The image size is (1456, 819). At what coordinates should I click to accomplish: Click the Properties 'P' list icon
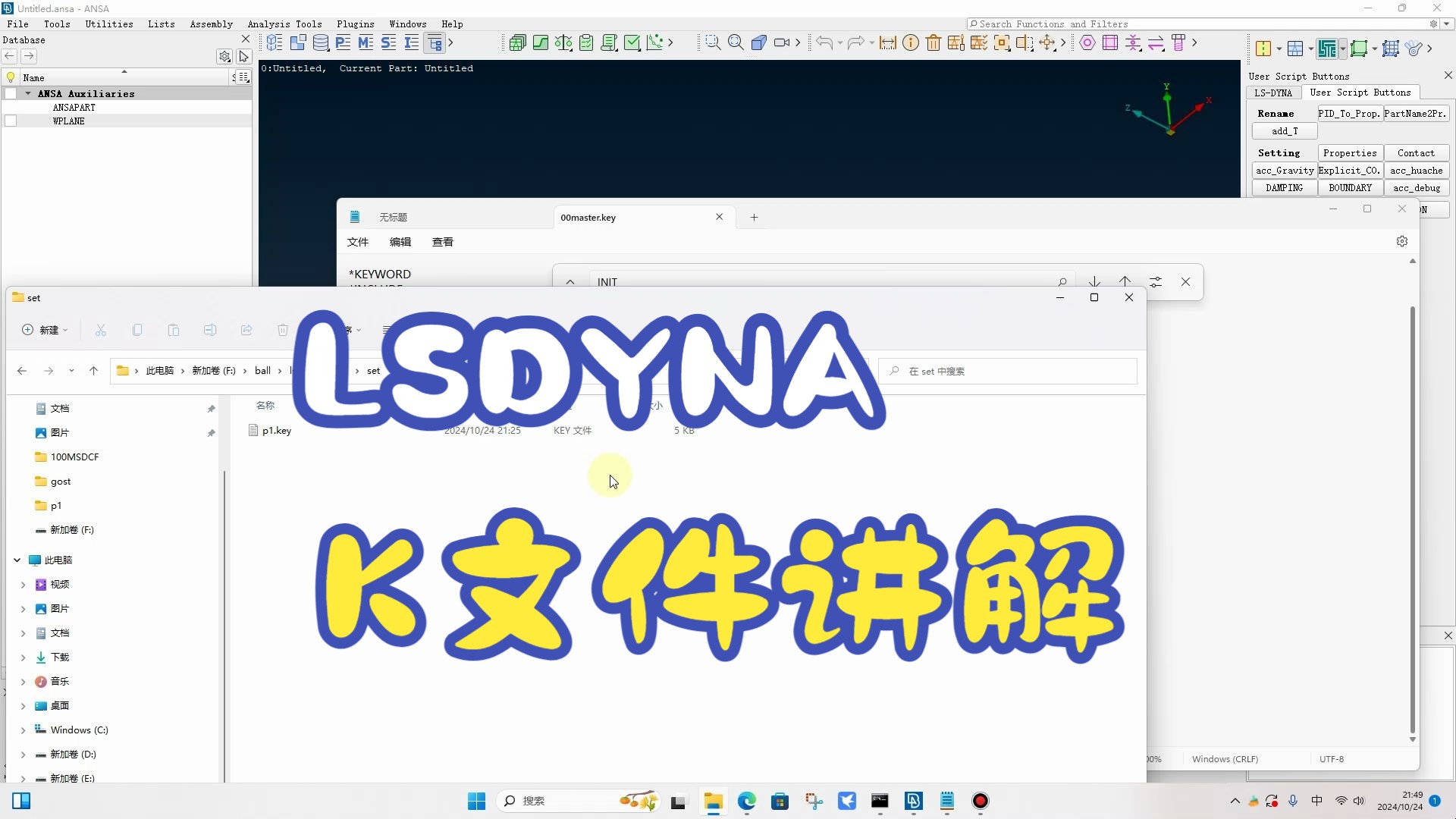click(344, 42)
